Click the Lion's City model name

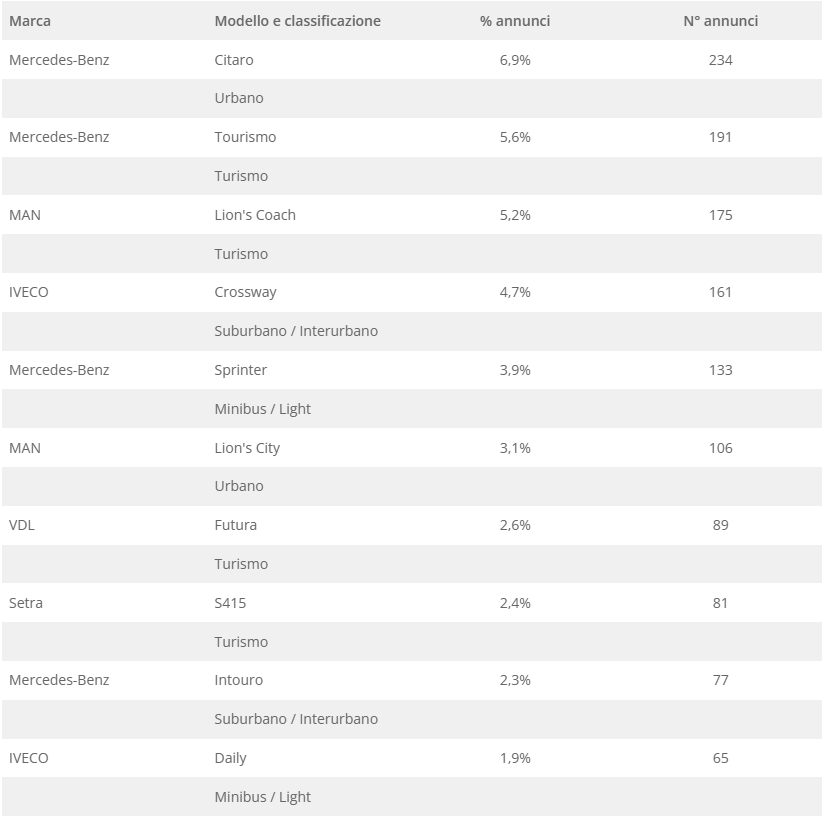[247, 448]
